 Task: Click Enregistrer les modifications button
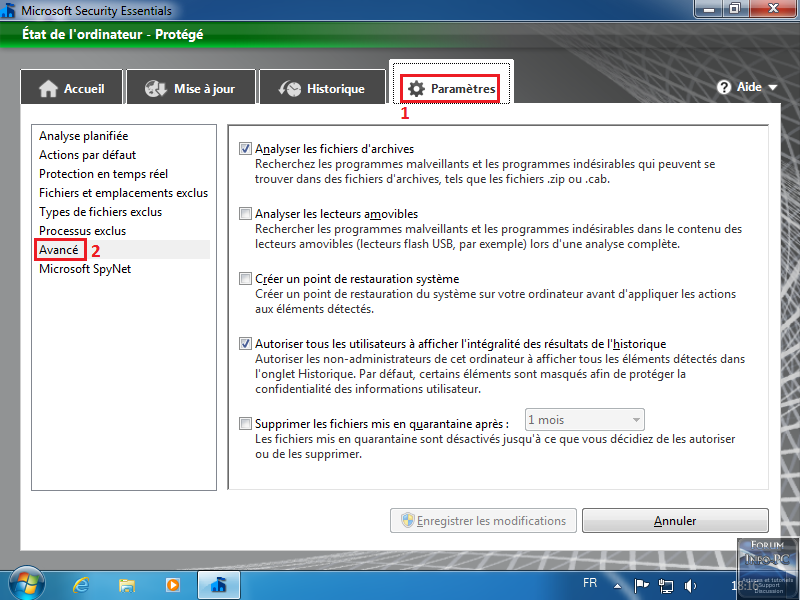click(483, 520)
